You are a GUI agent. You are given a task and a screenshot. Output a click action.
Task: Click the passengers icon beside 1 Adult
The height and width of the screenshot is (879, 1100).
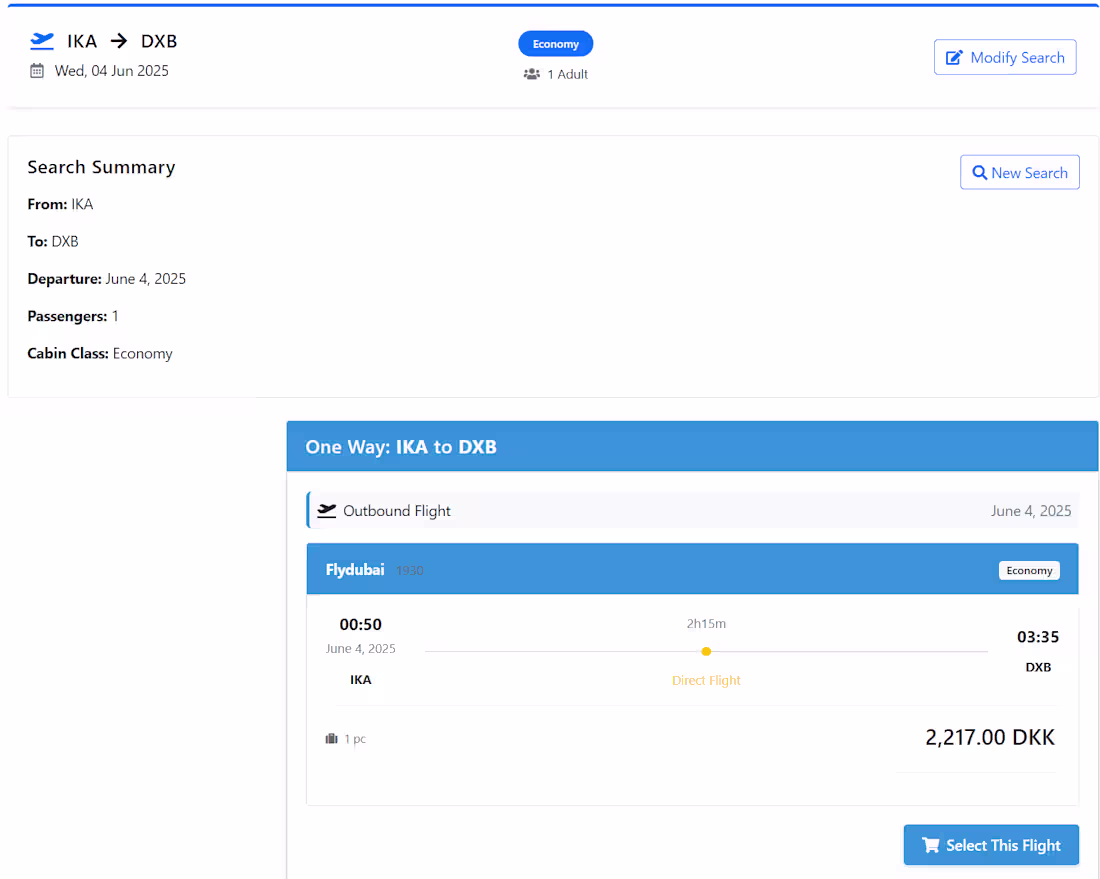[531, 74]
